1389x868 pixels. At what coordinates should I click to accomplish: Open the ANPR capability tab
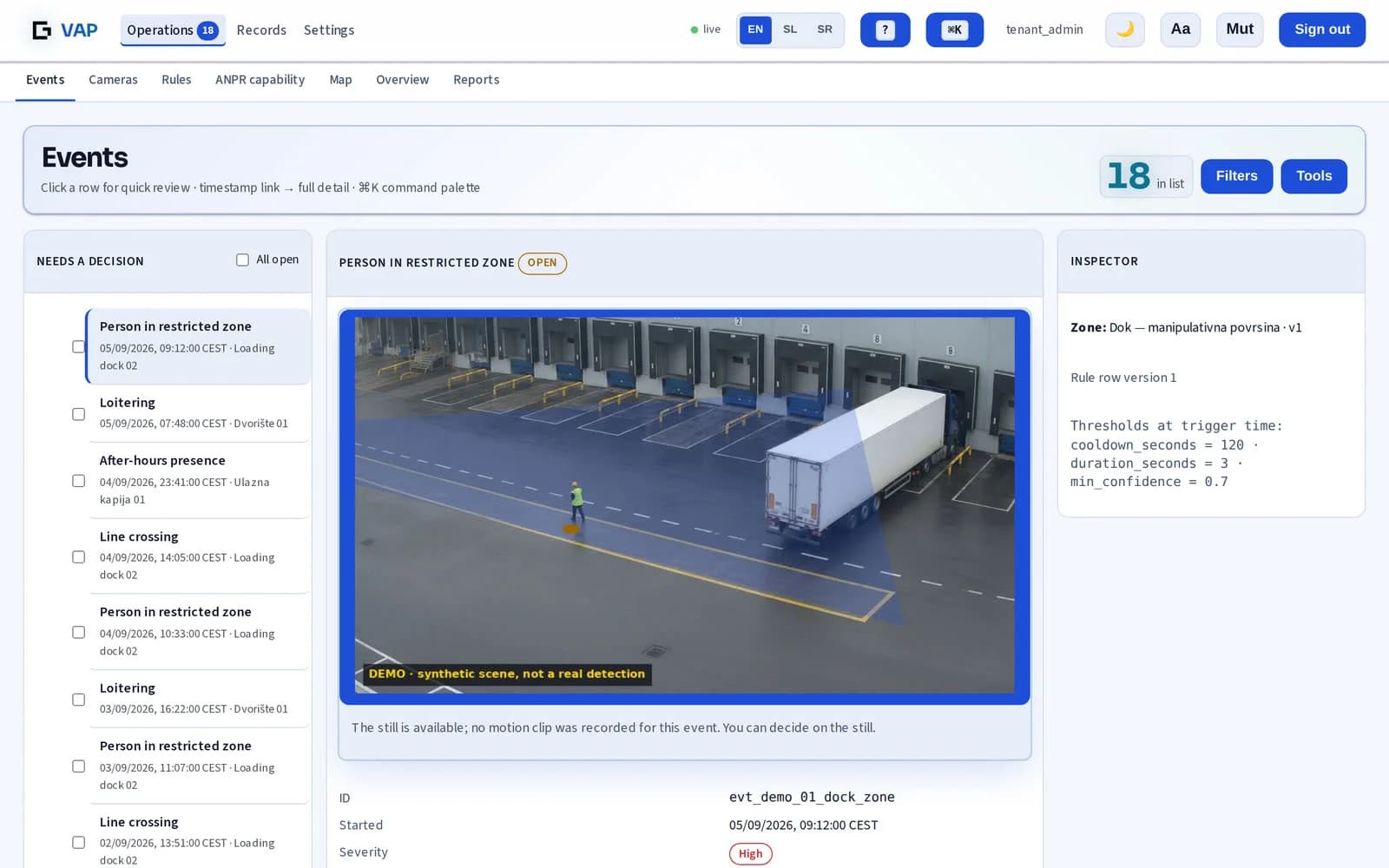[260, 80]
